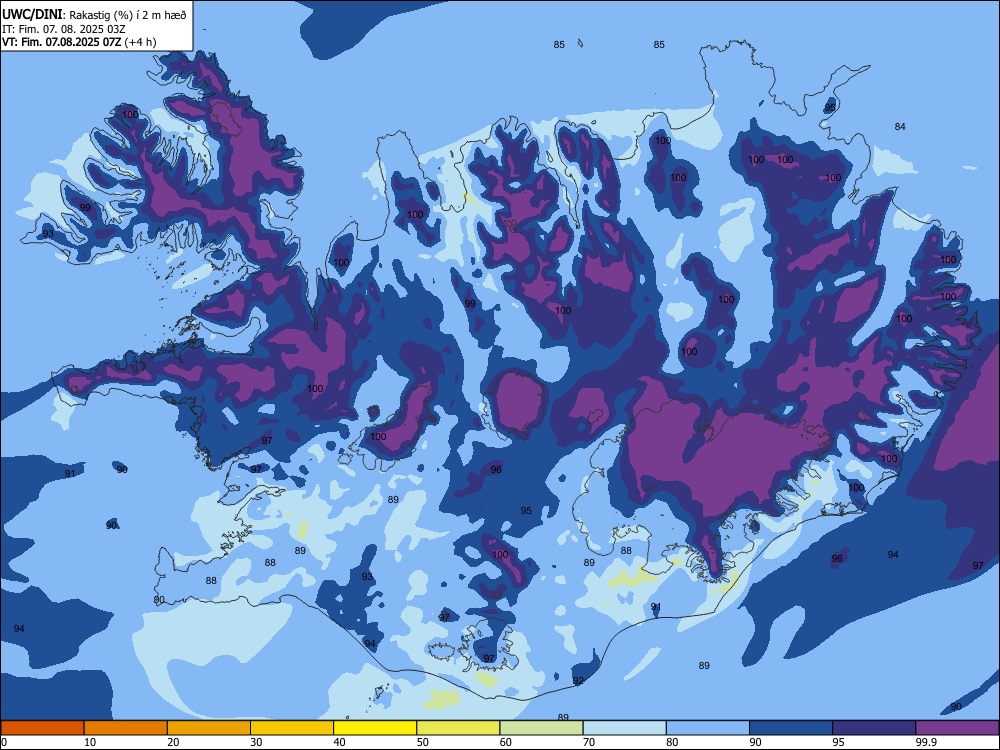Pick the amber 20–30 legend swatch
The width and height of the screenshot is (1000, 750).
click(x=209, y=728)
